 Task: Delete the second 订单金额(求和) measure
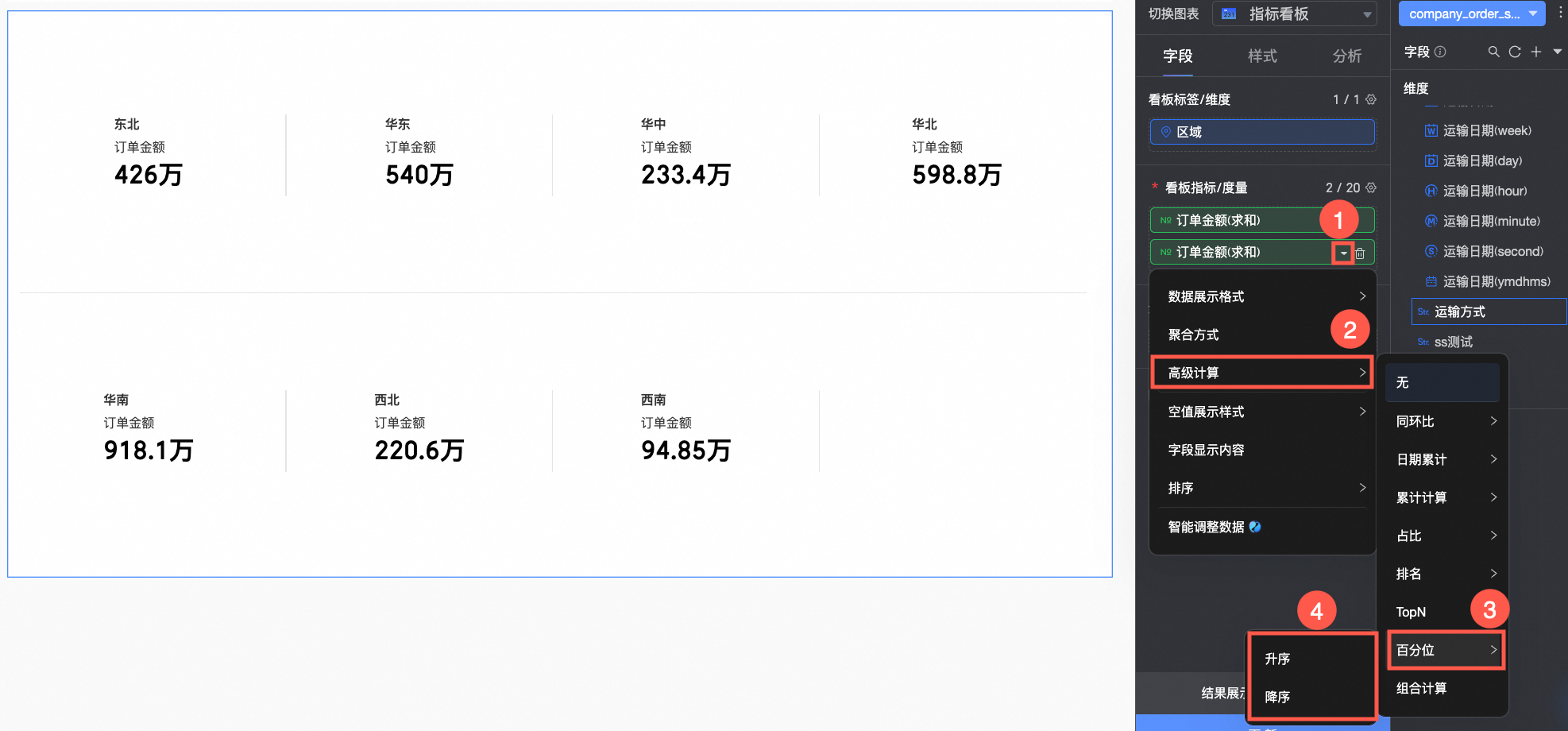click(1361, 253)
